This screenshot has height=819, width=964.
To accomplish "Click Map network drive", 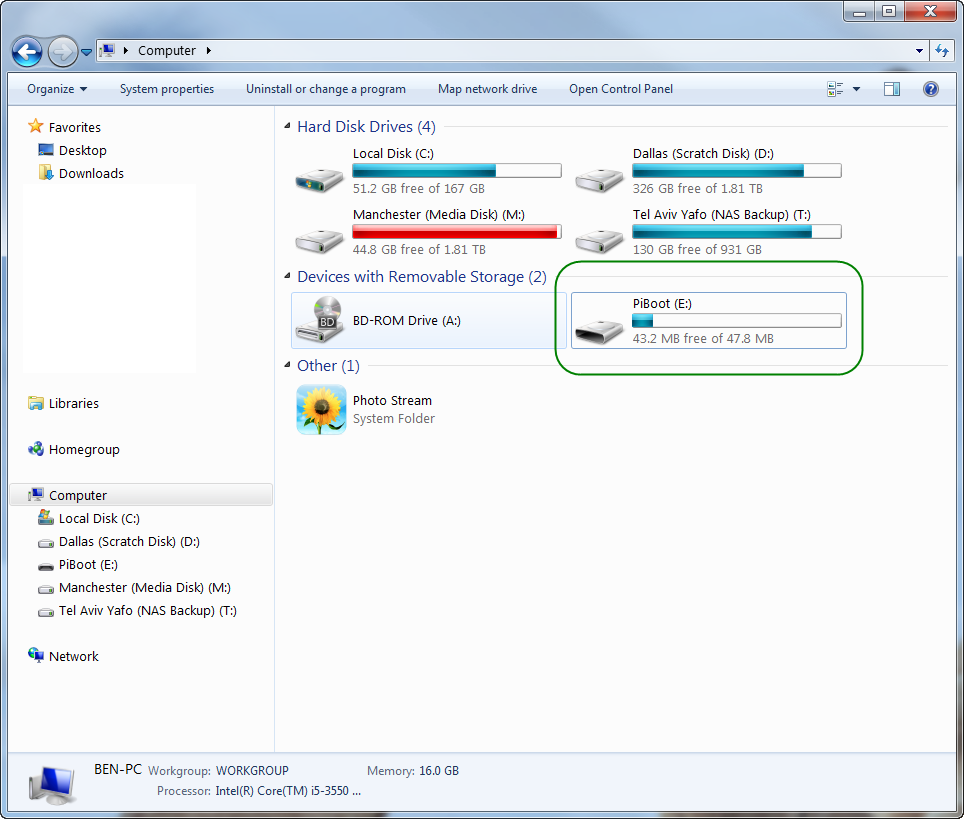I will click(487, 89).
